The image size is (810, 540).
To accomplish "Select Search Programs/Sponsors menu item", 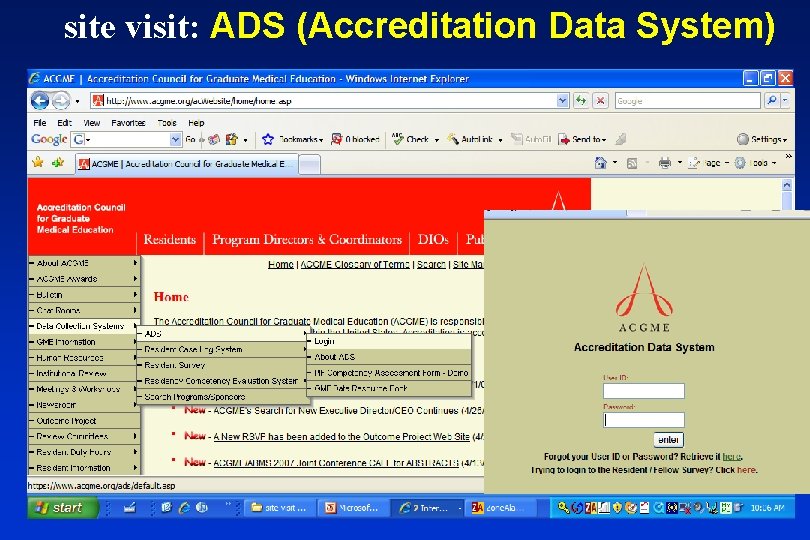I will tap(223, 396).
